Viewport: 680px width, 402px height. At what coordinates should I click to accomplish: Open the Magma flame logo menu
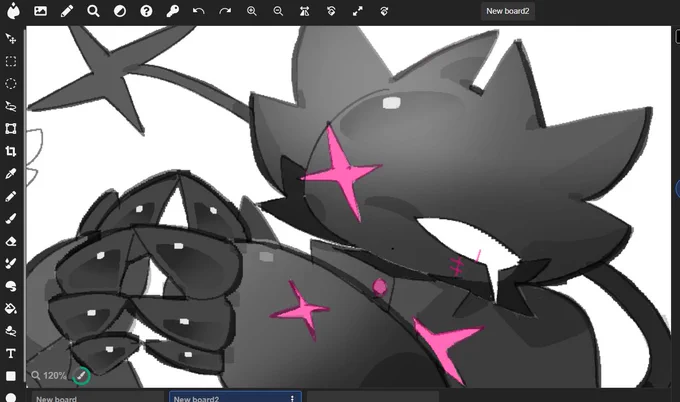[x=14, y=11]
